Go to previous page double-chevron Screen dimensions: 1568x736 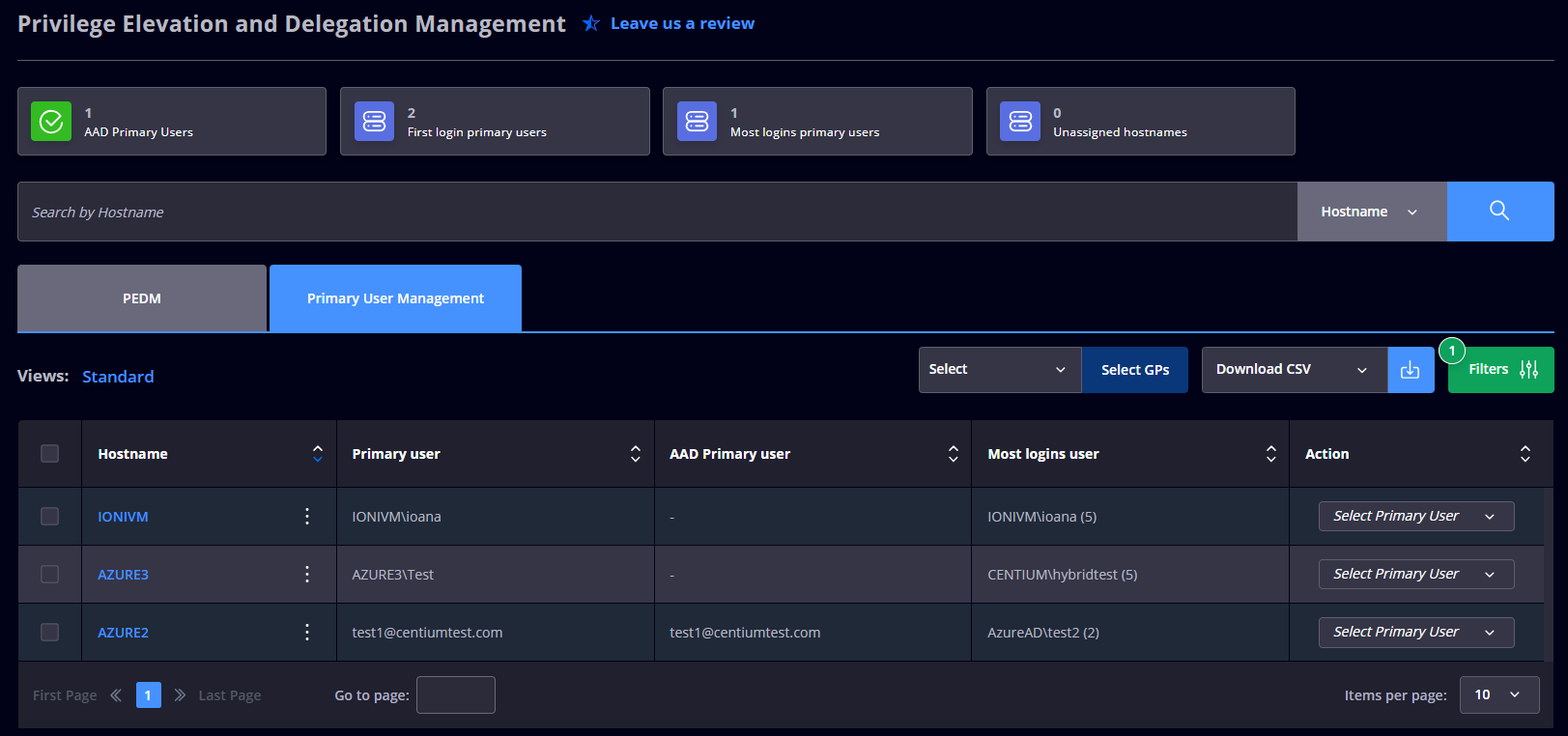click(116, 695)
